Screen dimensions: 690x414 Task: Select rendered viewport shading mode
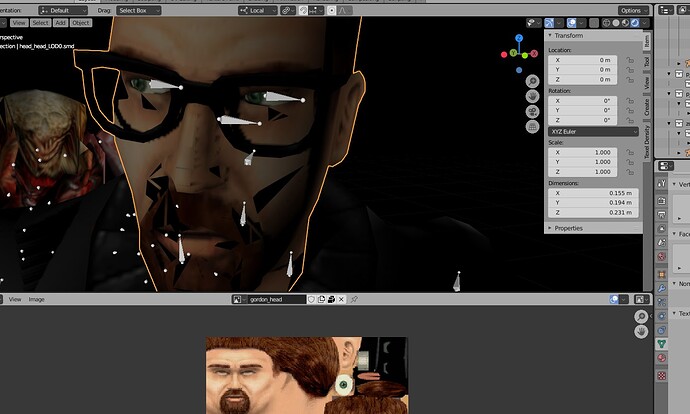pyautogui.click(x=635, y=23)
